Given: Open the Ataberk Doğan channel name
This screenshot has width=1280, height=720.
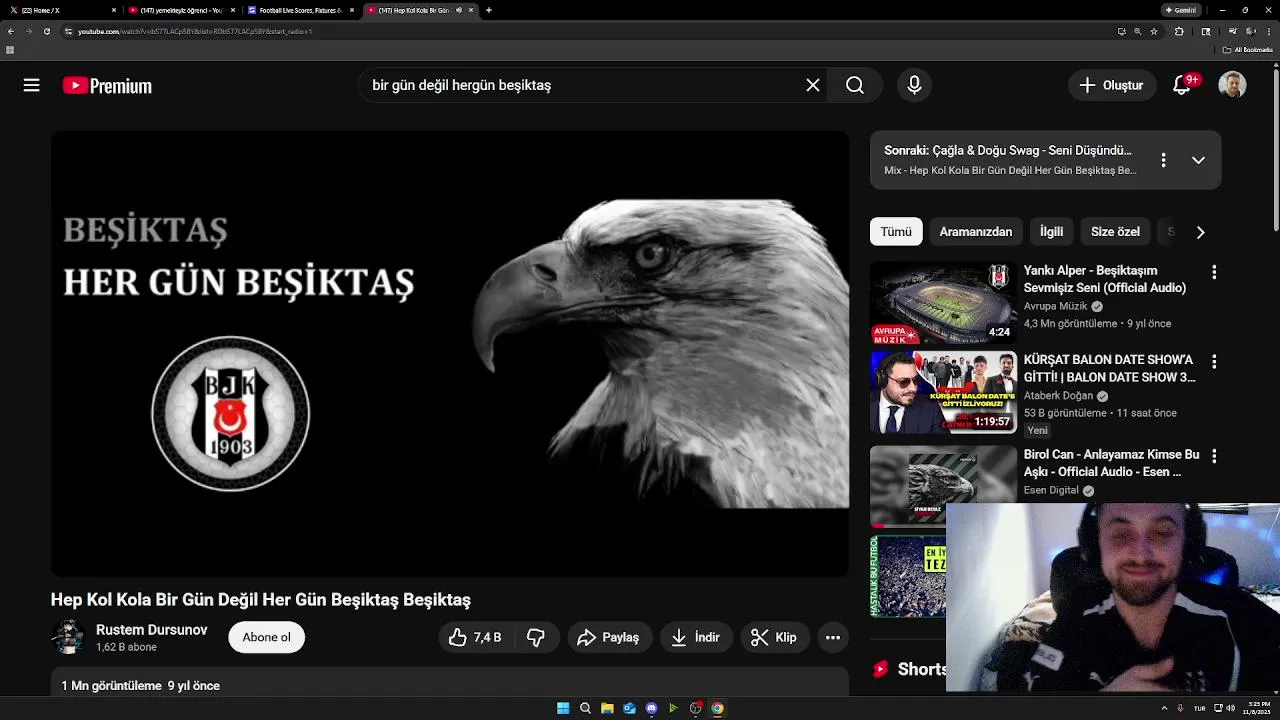Looking at the screenshot, I should tap(1058, 395).
